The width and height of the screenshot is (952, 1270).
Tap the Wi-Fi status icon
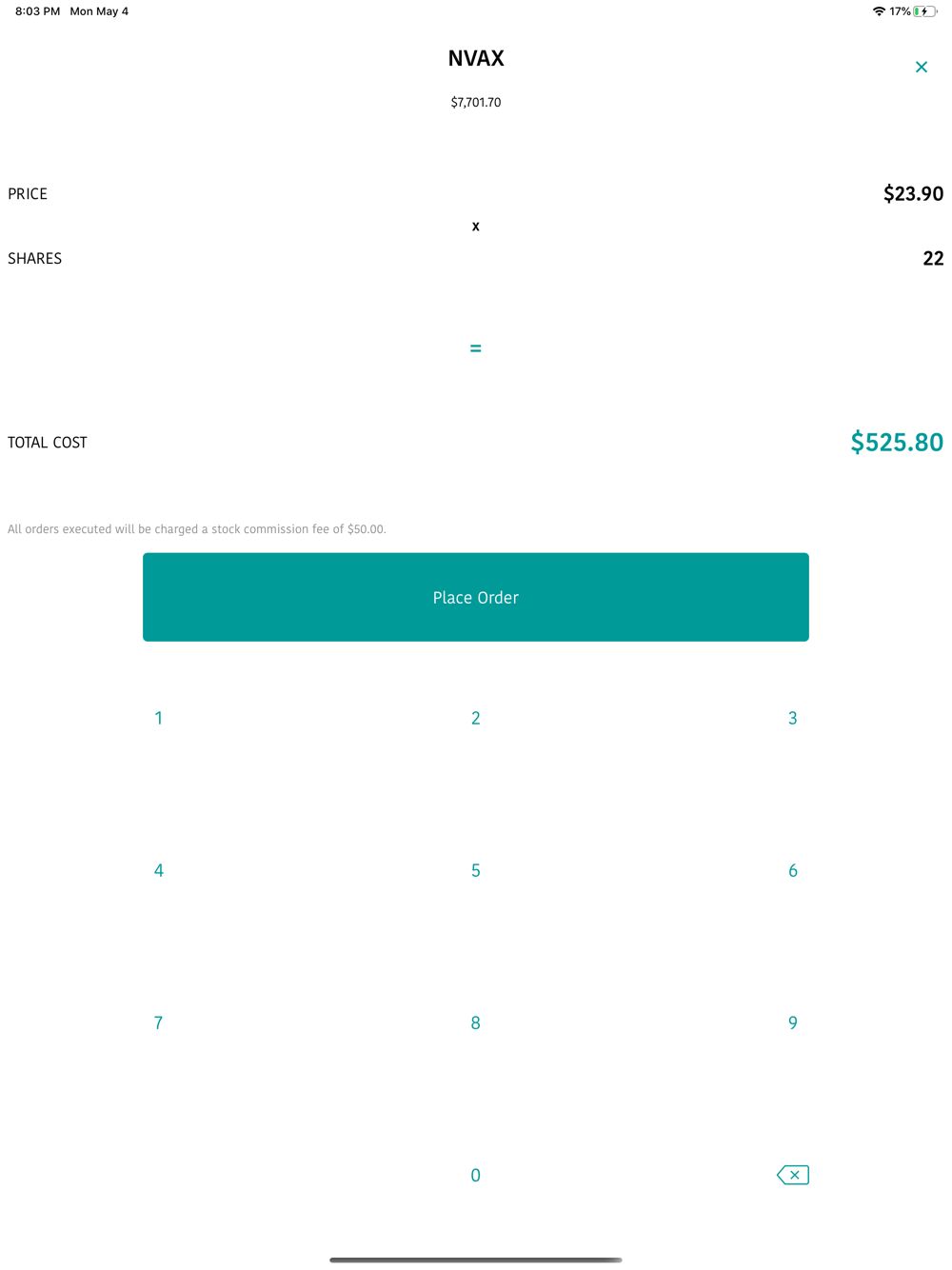pos(879,11)
